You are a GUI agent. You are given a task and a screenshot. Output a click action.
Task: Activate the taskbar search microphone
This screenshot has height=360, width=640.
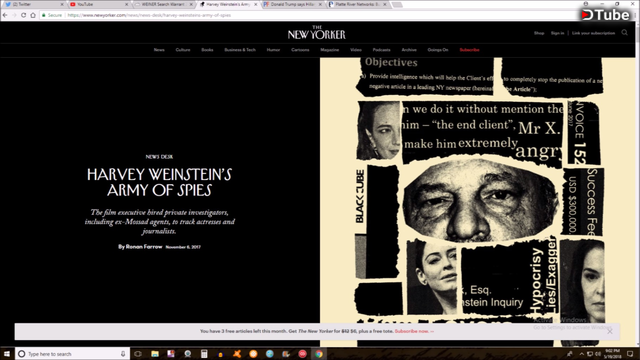(123, 354)
